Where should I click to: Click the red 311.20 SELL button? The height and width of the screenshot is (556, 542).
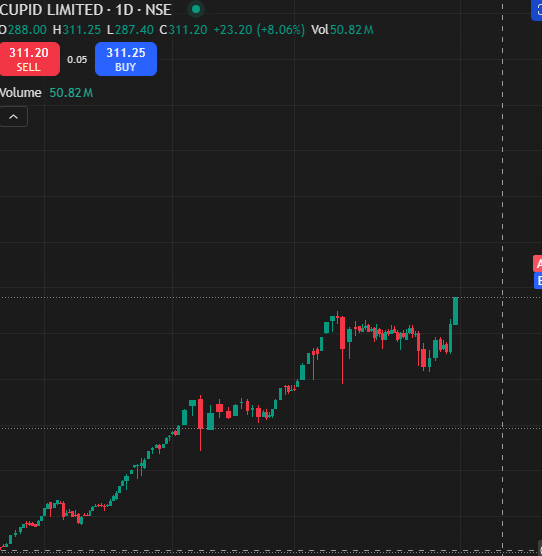(29, 59)
